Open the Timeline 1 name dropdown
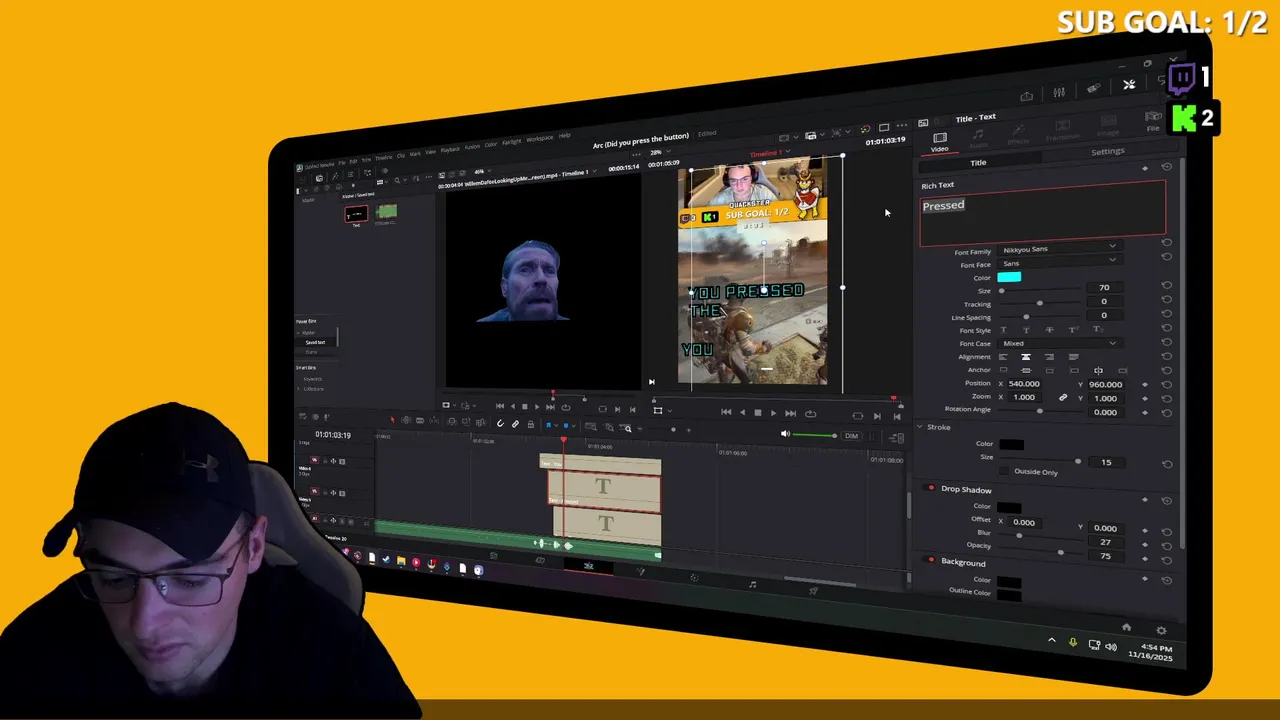The height and width of the screenshot is (720, 1280). (768, 153)
